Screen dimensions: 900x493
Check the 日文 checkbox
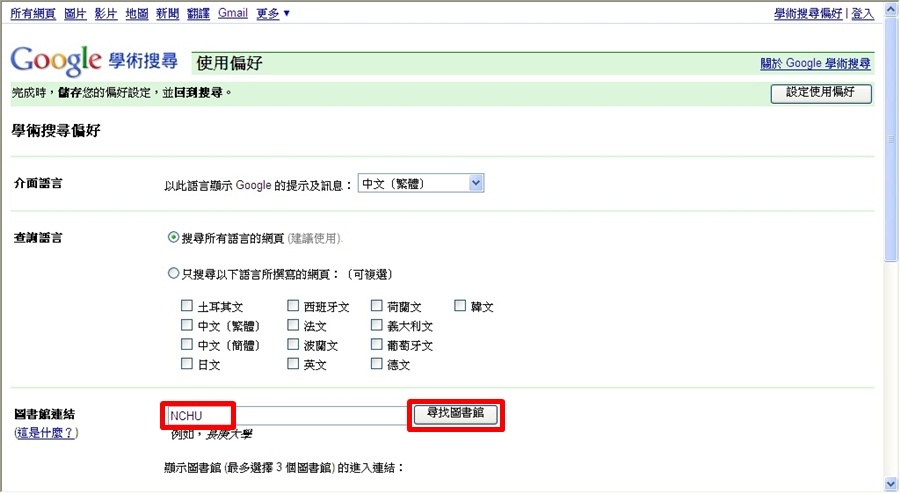click(x=187, y=363)
